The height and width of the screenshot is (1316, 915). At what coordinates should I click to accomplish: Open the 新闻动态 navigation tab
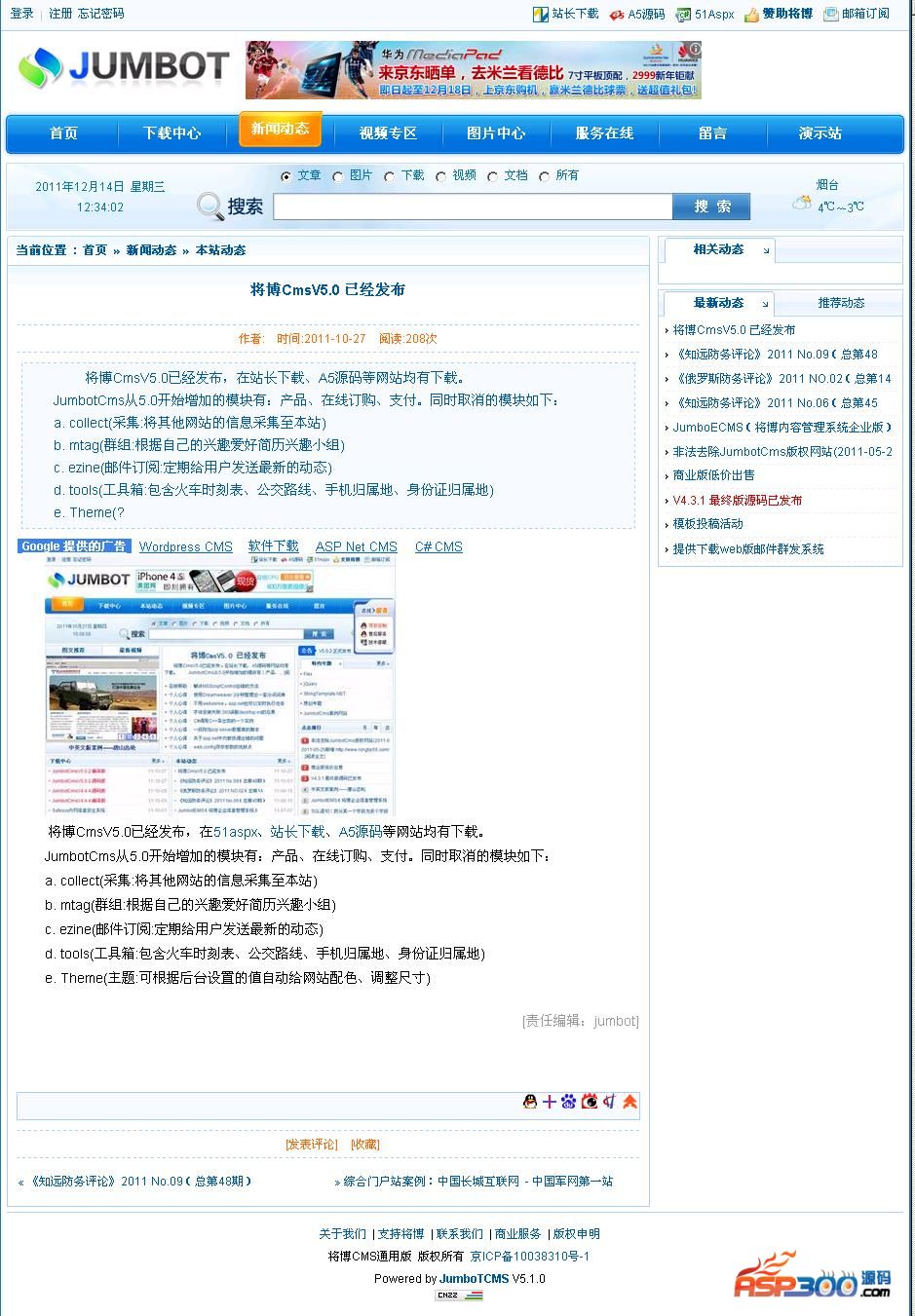(x=281, y=130)
